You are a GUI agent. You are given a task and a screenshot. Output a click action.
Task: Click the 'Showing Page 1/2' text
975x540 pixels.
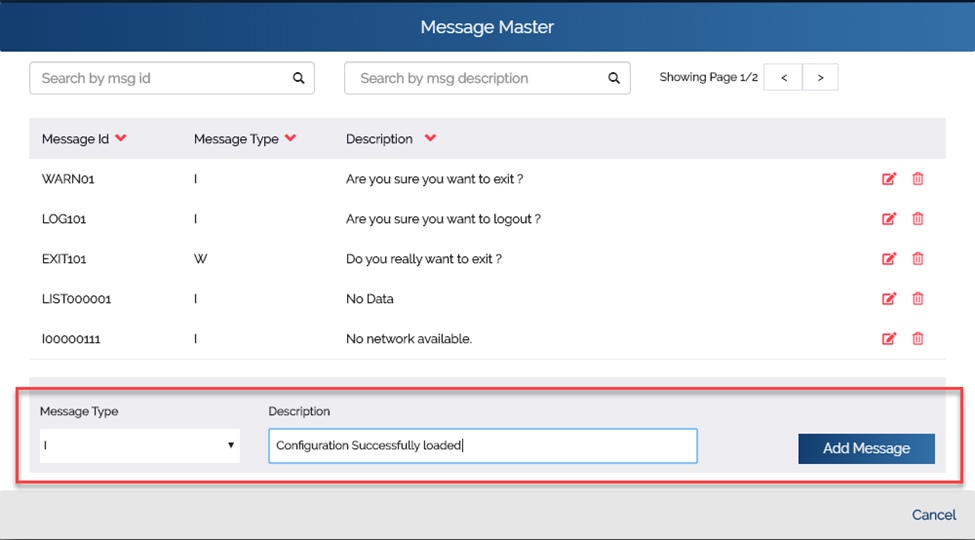tap(708, 77)
